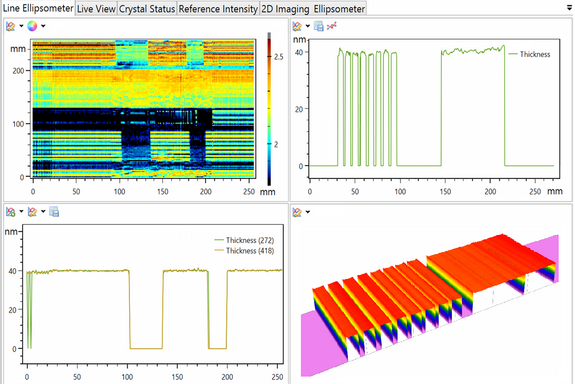This screenshot has height=384, width=575.
Task: Expand dropdown next to color wheel icon
Action: click(43, 26)
